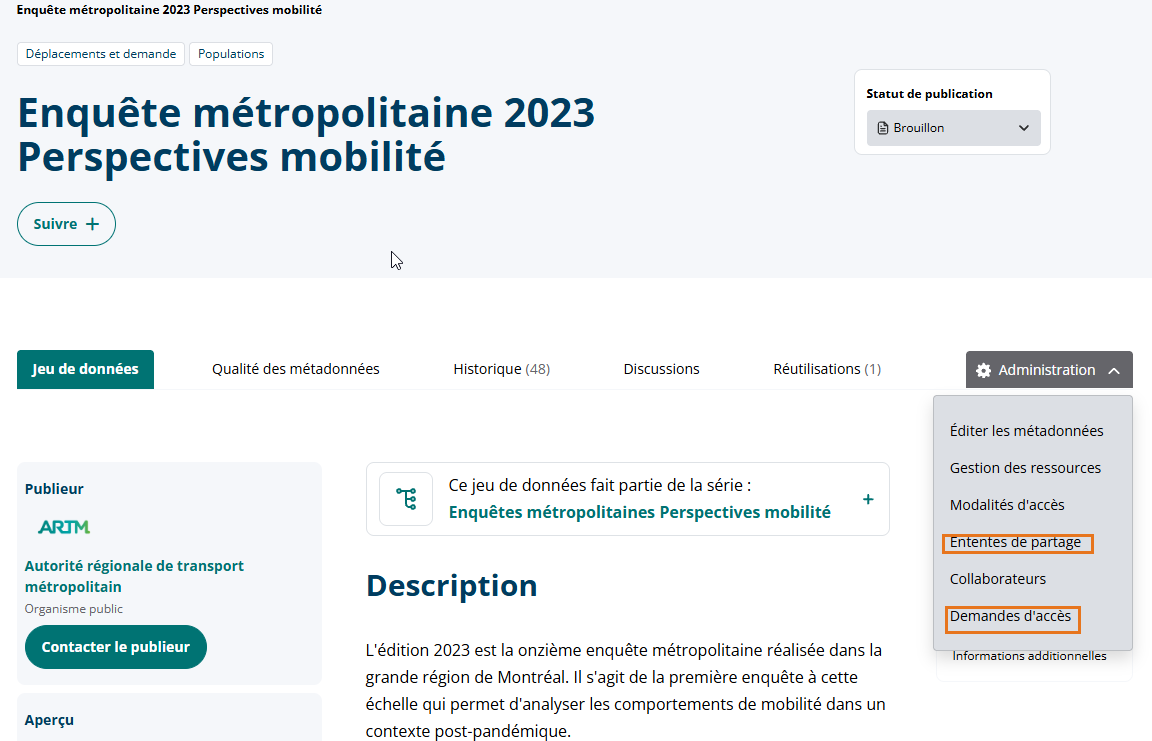Select Éditer les métadonnées menu item
1152x741 pixels.
pyautogui.click(x=1026, y=431)
